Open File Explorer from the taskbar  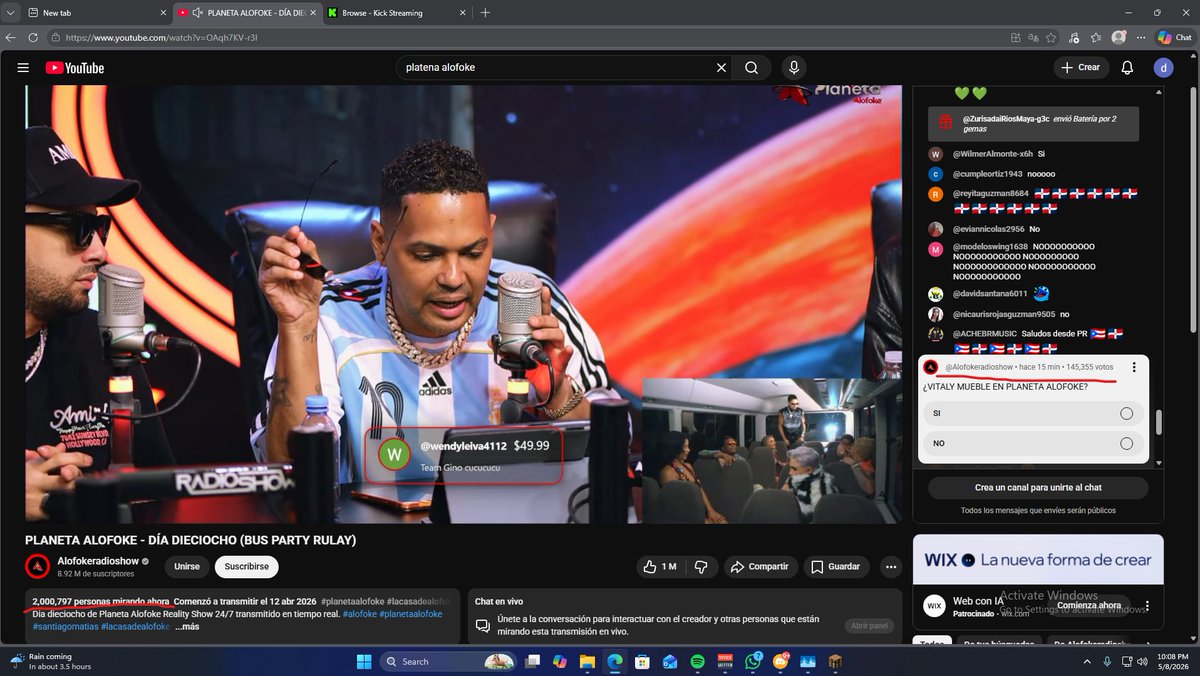(587, 661)
